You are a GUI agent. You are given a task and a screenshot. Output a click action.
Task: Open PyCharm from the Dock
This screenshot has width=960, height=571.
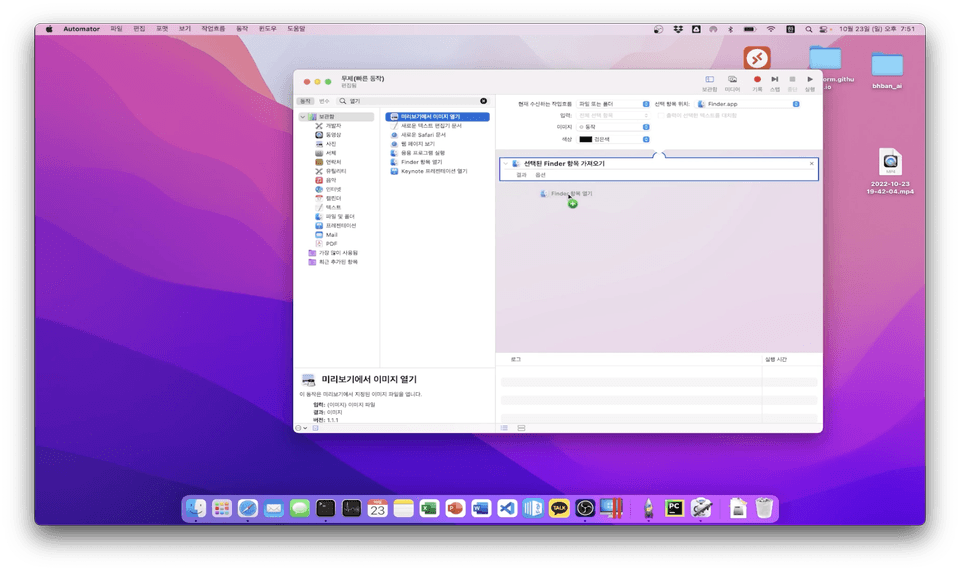click(x=674, y=508)
